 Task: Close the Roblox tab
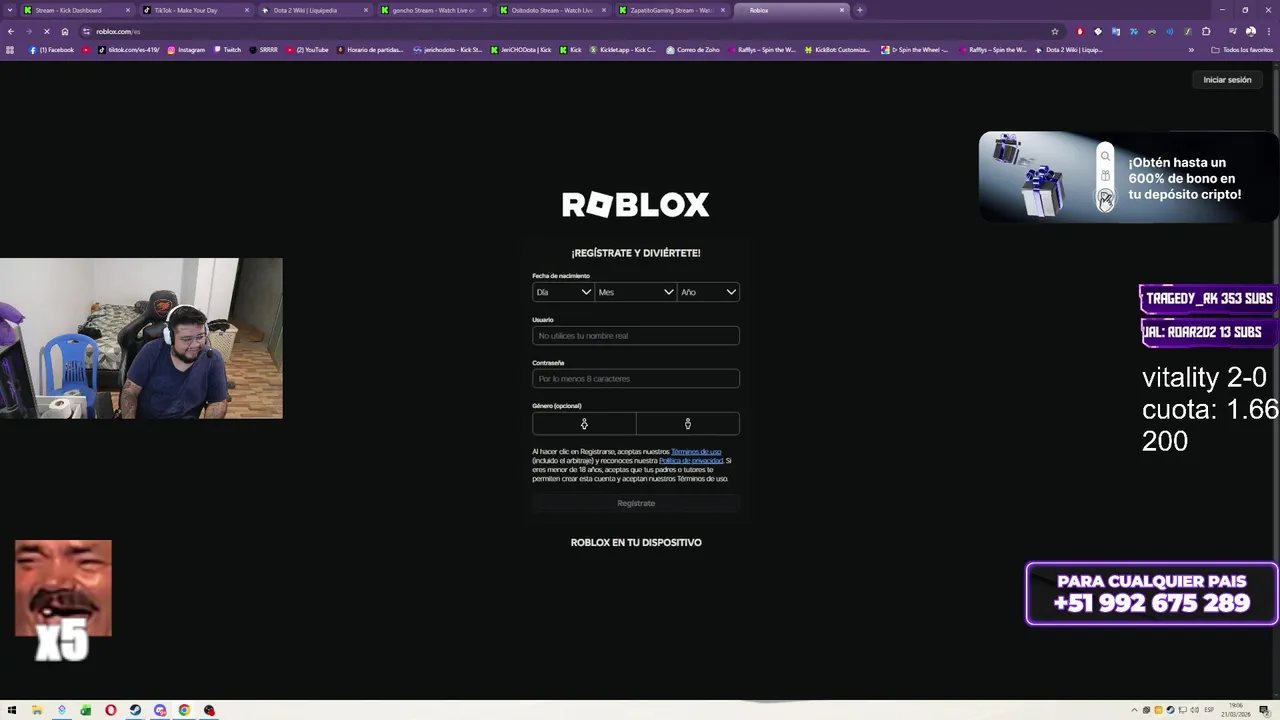[x=842, y=10]
